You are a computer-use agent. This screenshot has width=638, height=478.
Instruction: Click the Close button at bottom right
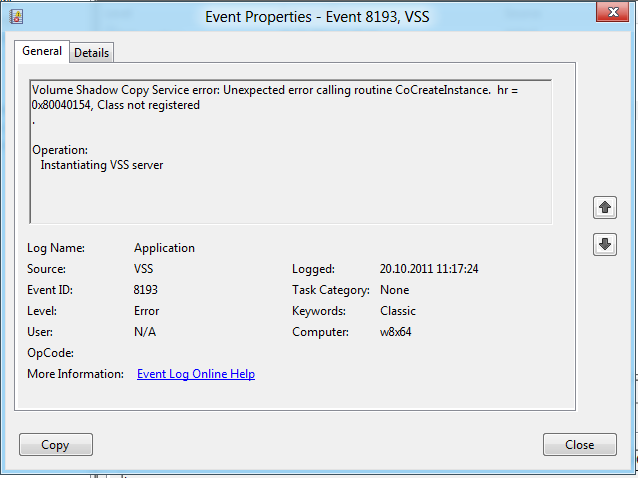[x=579, y=445]
